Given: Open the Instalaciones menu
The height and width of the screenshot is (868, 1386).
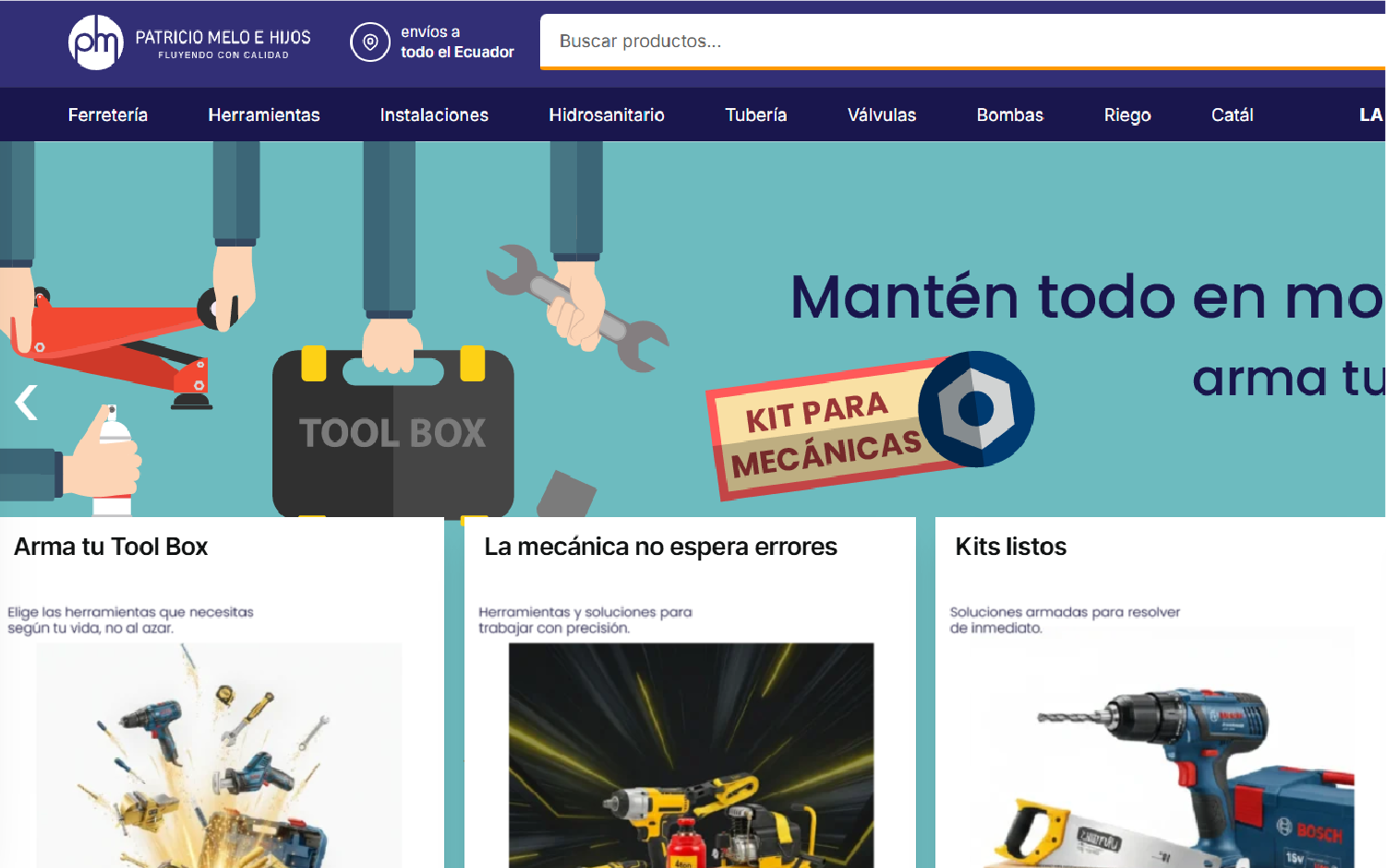Looking at the screenshot, I should (x=434, y=115).
